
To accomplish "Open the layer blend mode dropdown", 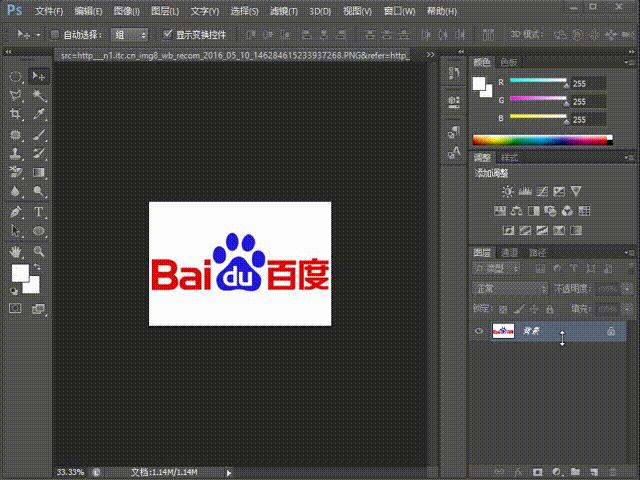I will click(x=510, y=289).
